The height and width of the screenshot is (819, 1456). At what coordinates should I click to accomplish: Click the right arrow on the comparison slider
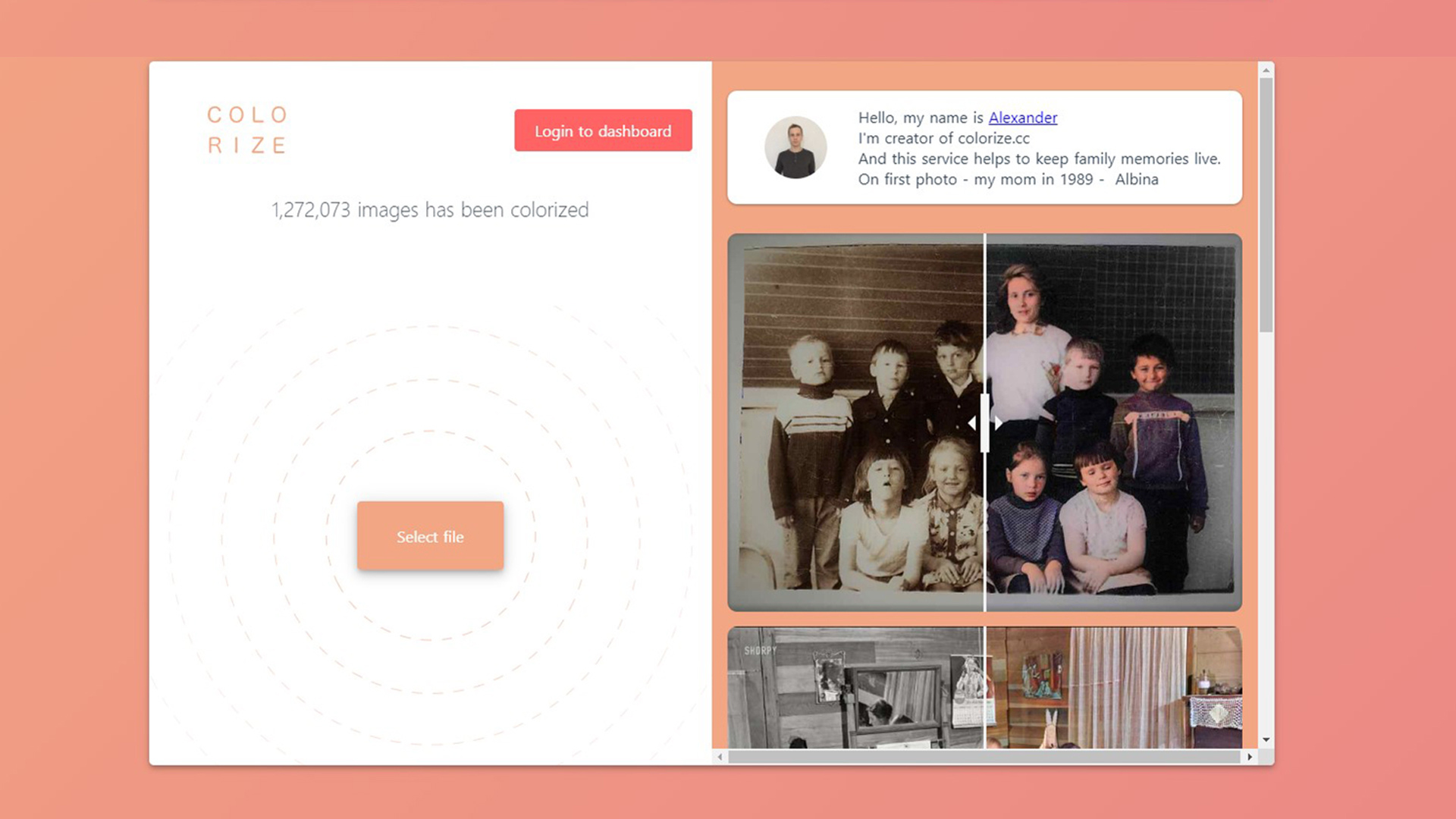pos(999,423)
